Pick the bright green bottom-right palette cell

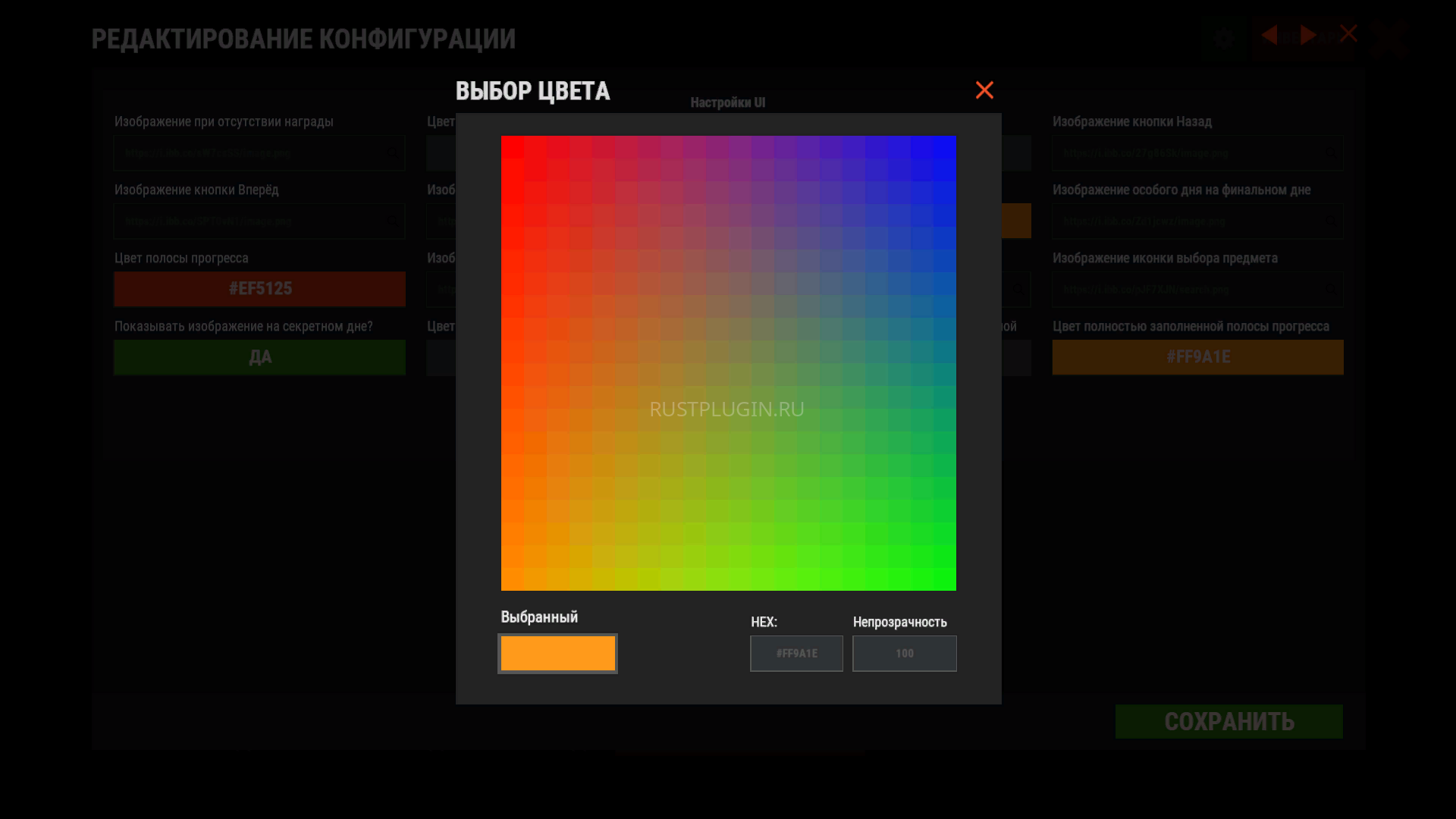click(x=945, y=579)
